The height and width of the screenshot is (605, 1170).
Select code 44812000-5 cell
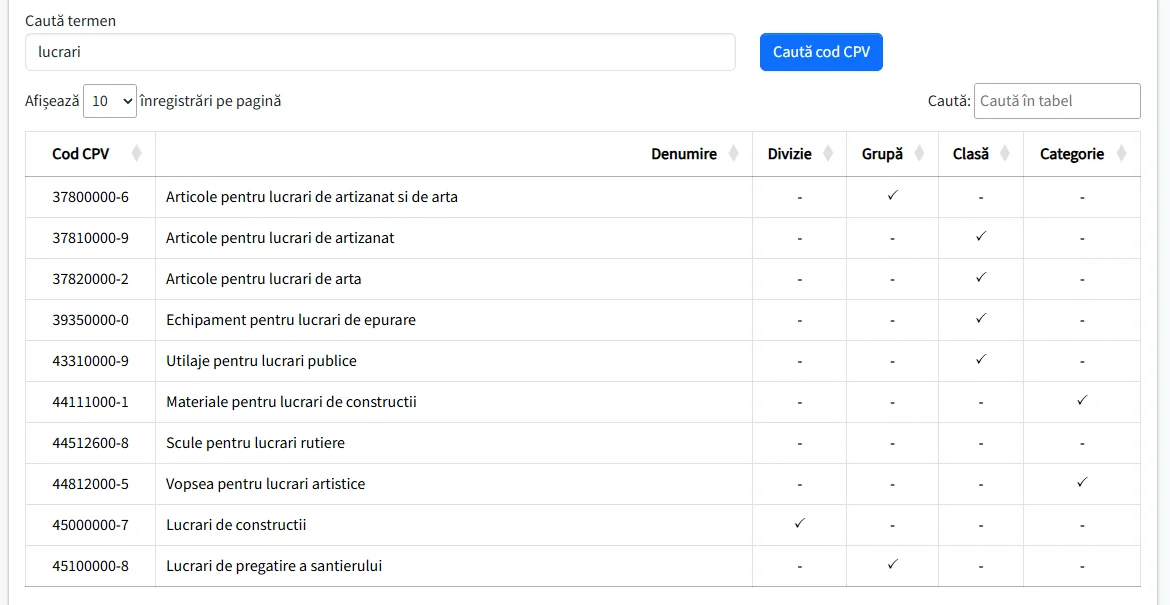click(x=90, y=484)
